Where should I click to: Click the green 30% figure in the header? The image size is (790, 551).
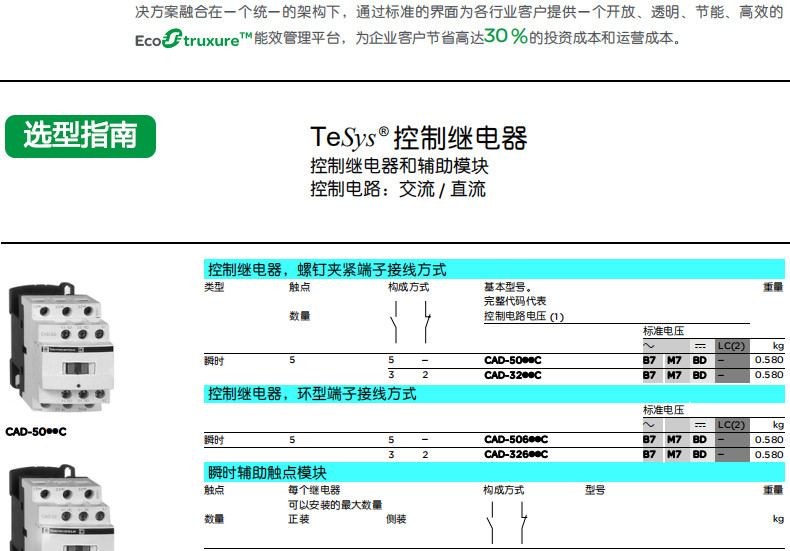click(505, 36)
